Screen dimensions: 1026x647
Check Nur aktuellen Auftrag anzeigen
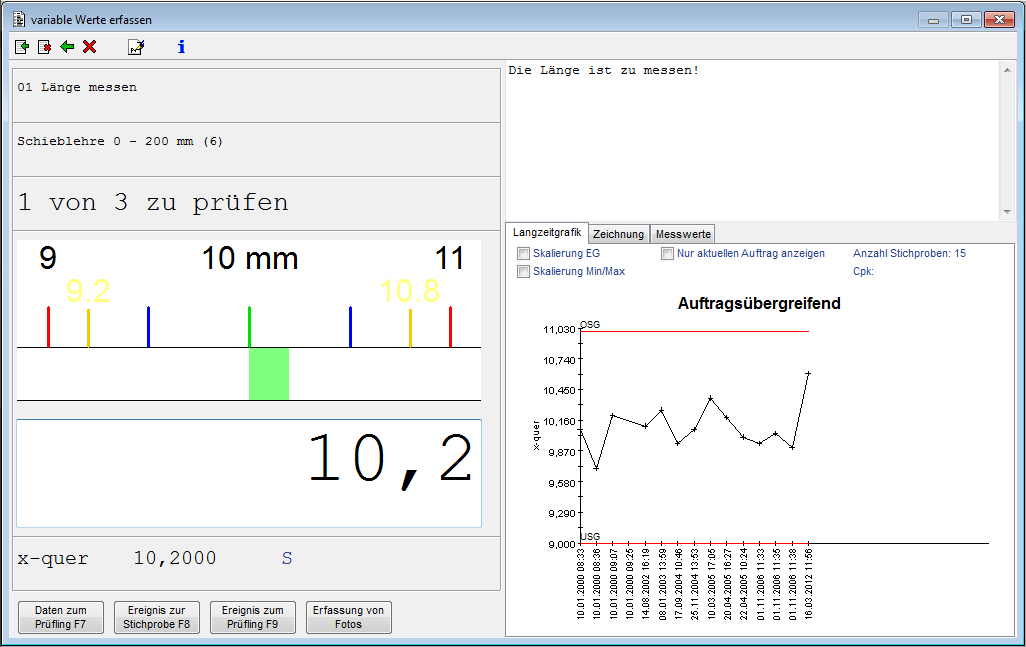coord(667,254)
